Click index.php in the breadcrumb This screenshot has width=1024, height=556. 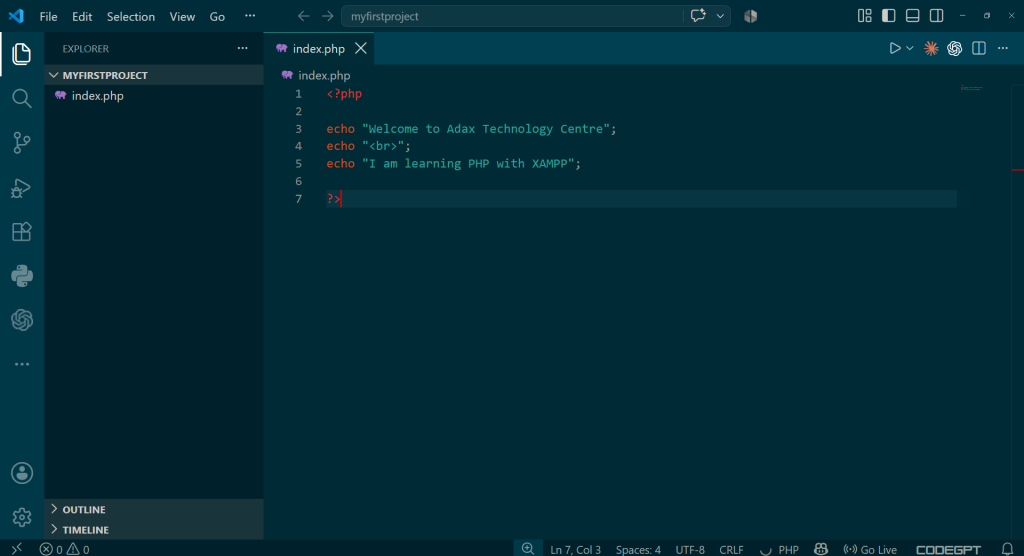(324, 75)
